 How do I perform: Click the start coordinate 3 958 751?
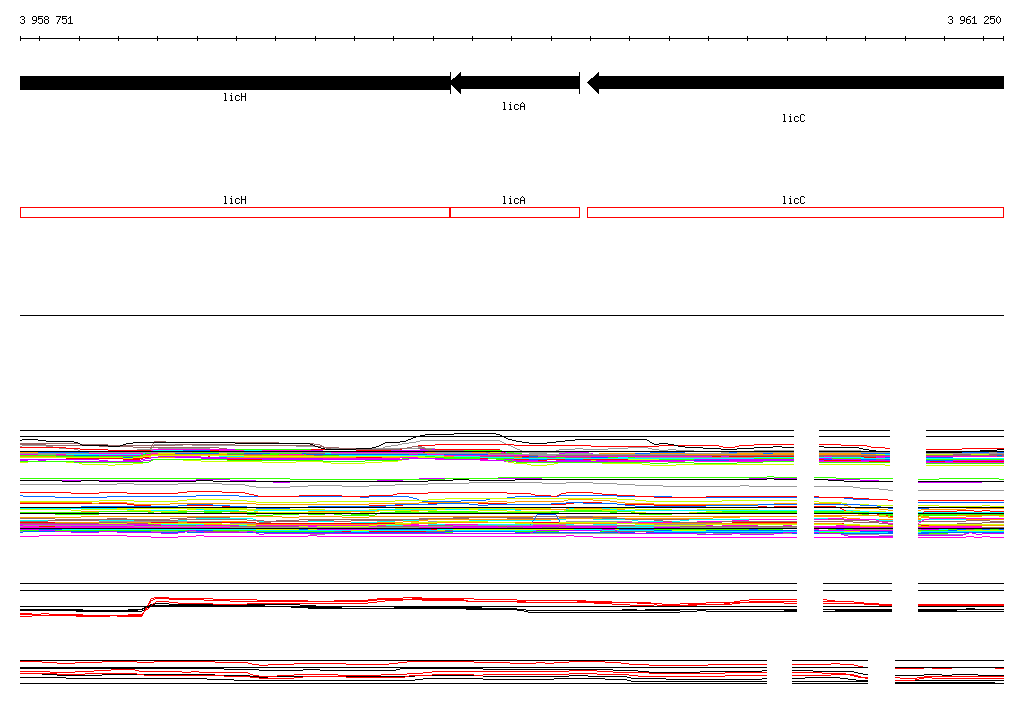point(46,20)
